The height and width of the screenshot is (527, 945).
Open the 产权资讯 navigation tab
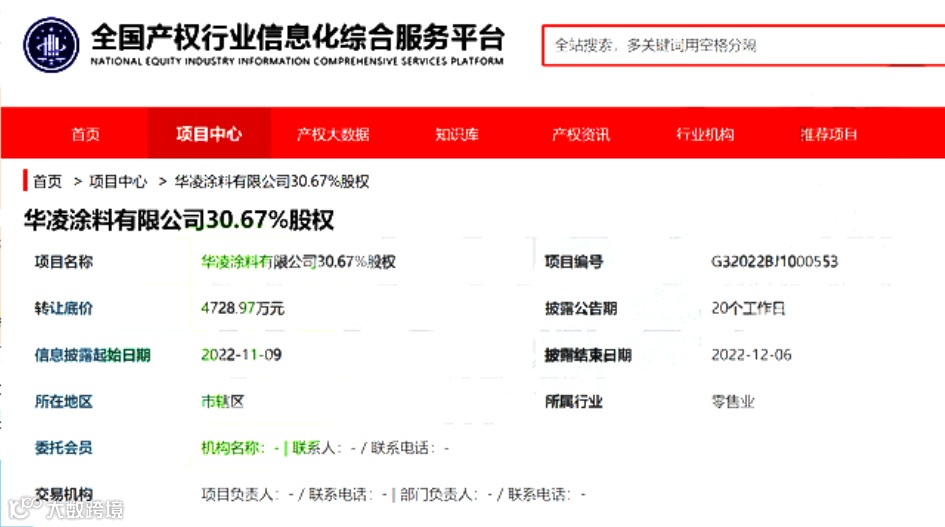pyautogui.click(x=581, y=134)
